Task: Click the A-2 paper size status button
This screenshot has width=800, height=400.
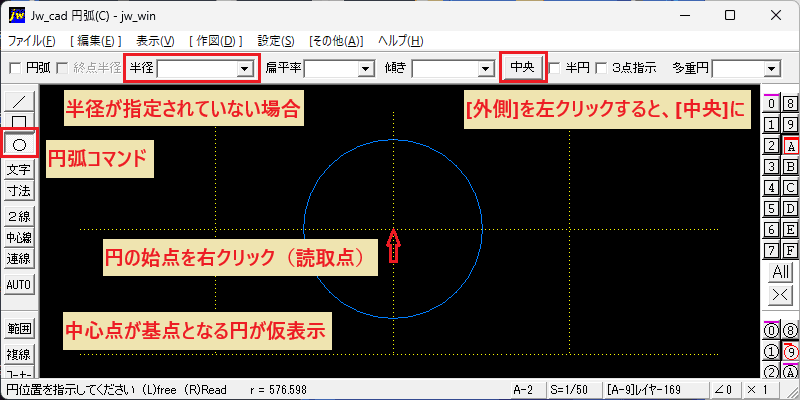Action: (x=528, y=390)
